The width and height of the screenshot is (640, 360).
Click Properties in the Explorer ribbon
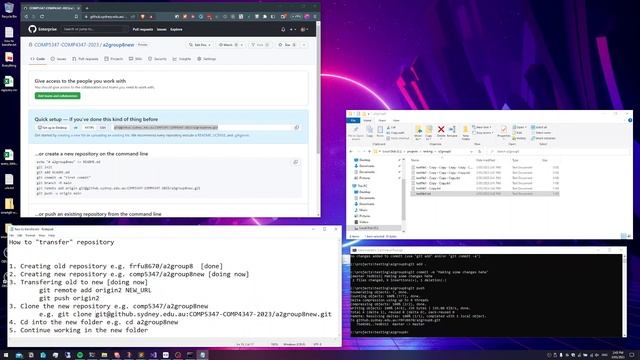click(x=504, y=132)
